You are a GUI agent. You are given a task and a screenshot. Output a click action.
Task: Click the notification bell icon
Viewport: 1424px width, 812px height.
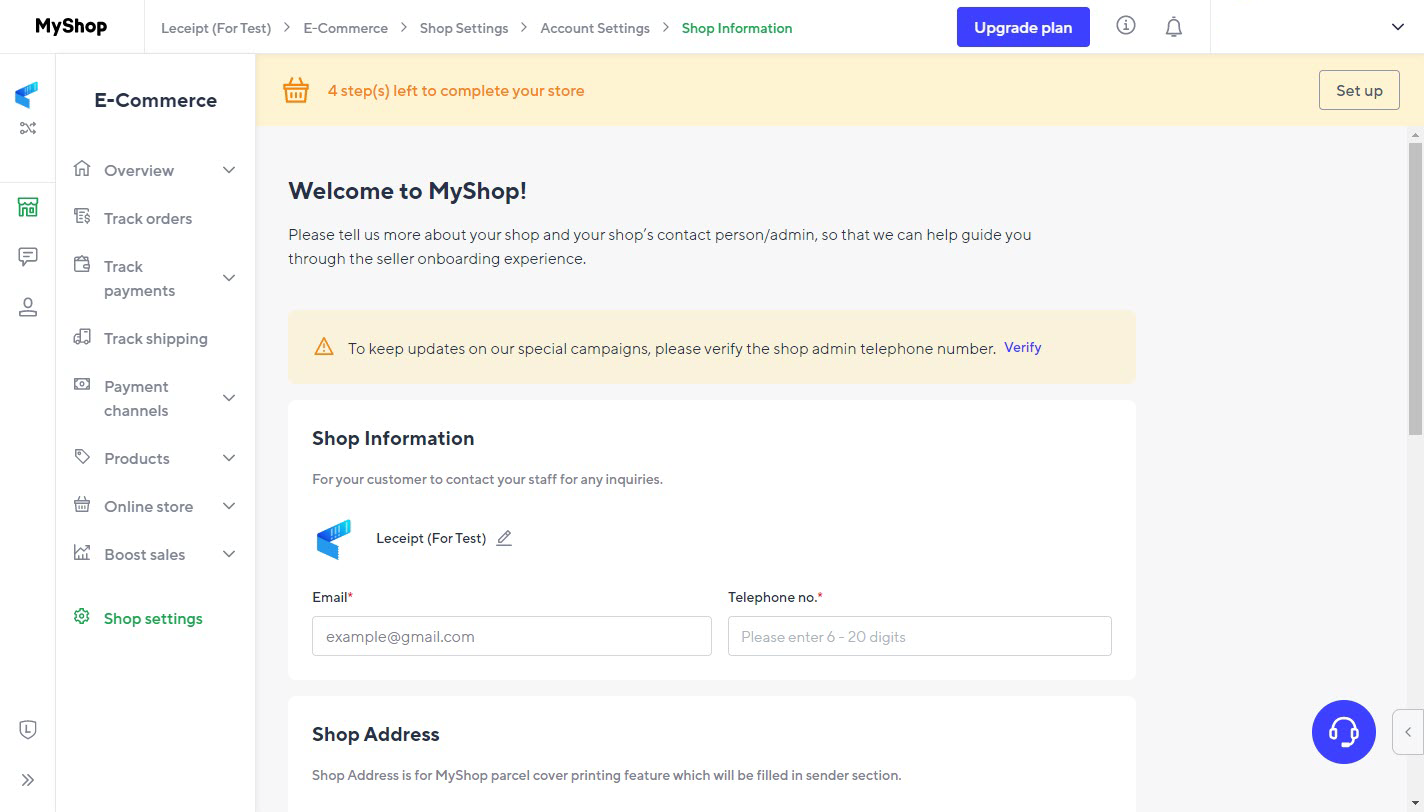(x=1174, y=28)
